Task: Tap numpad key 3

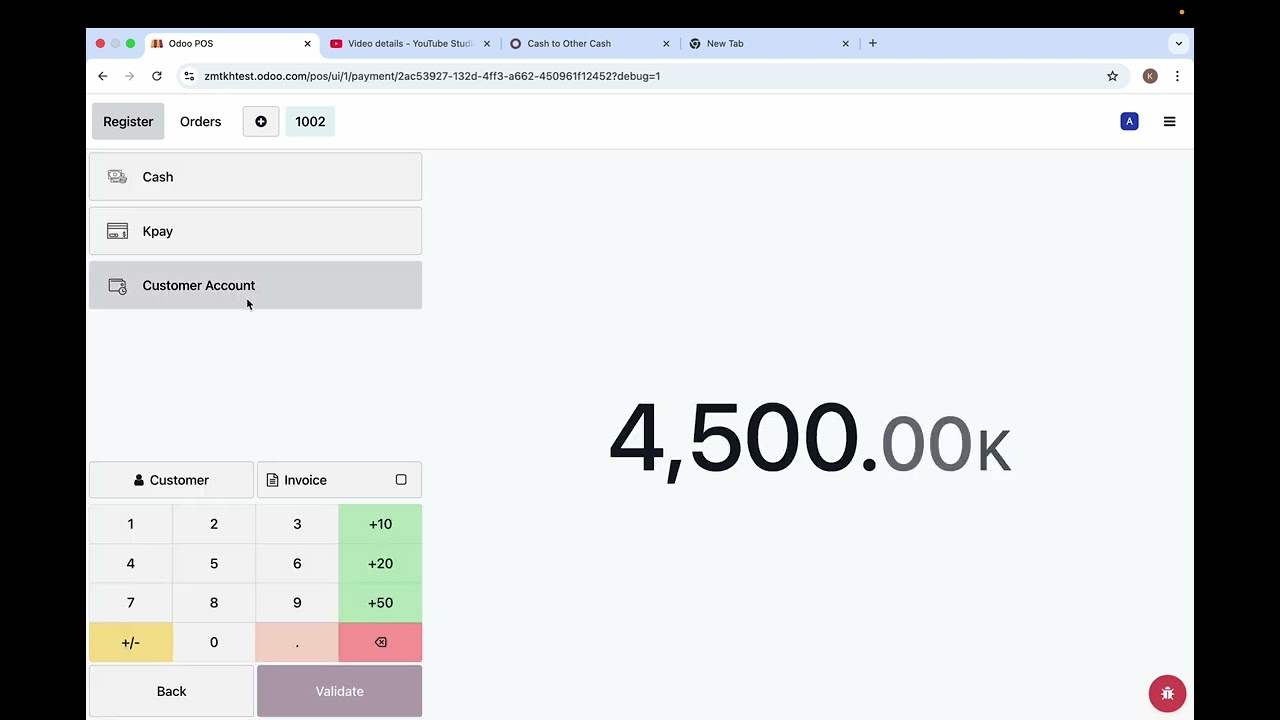Action: (x=297, y=524)
